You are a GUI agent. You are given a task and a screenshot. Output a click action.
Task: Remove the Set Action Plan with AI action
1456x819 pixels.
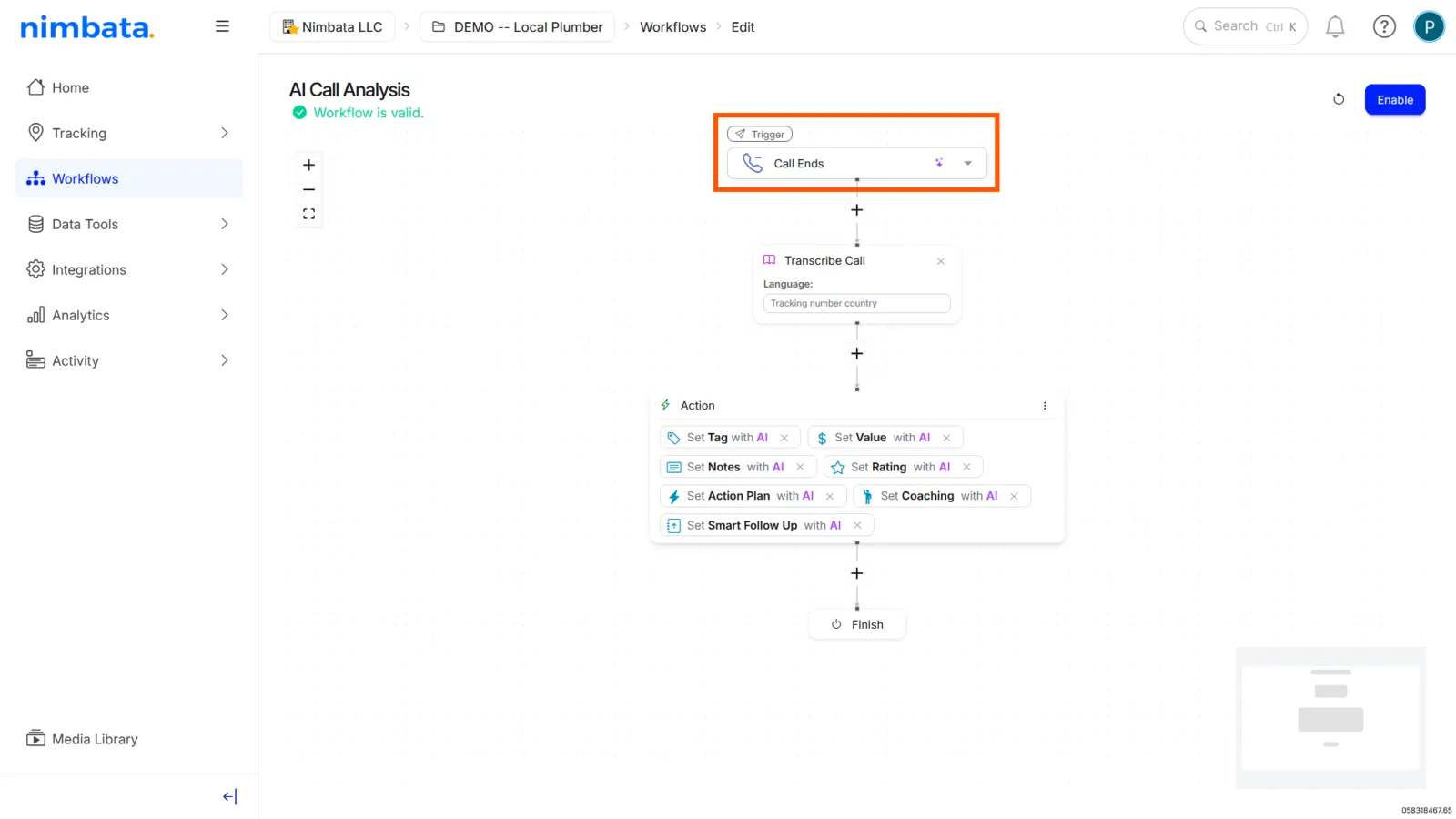830,496
